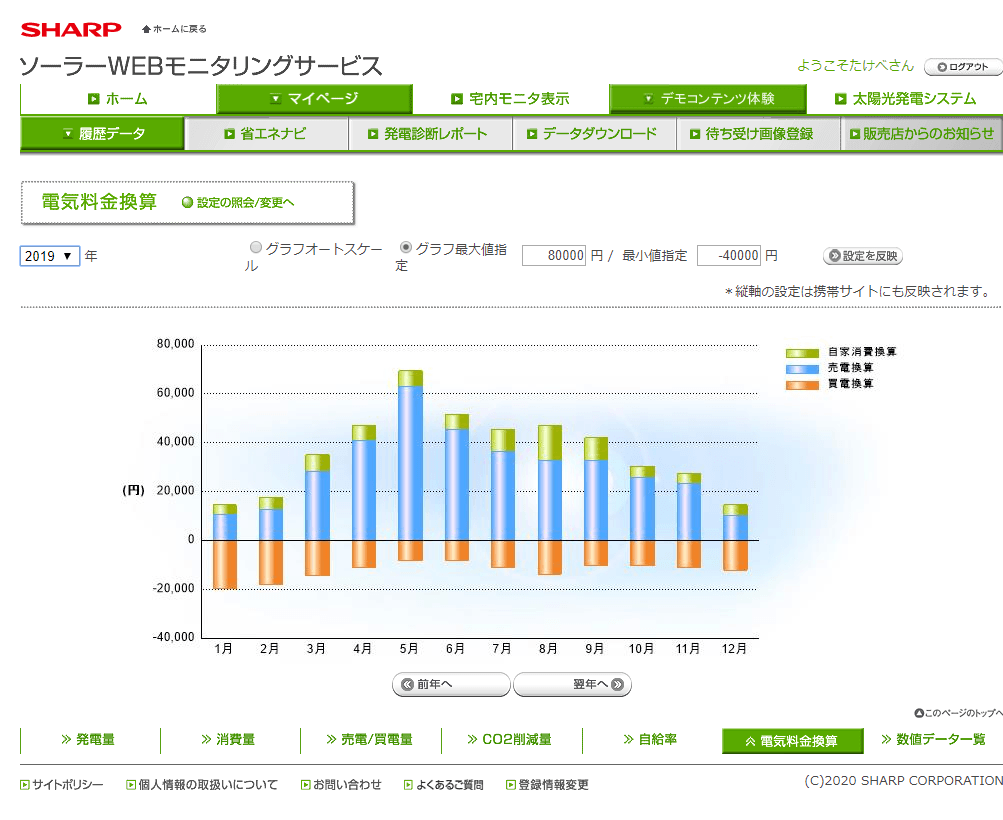Select the 履歴データ sub-tab
This screenshot has width=1003, height=820.
tap(102, 134)
